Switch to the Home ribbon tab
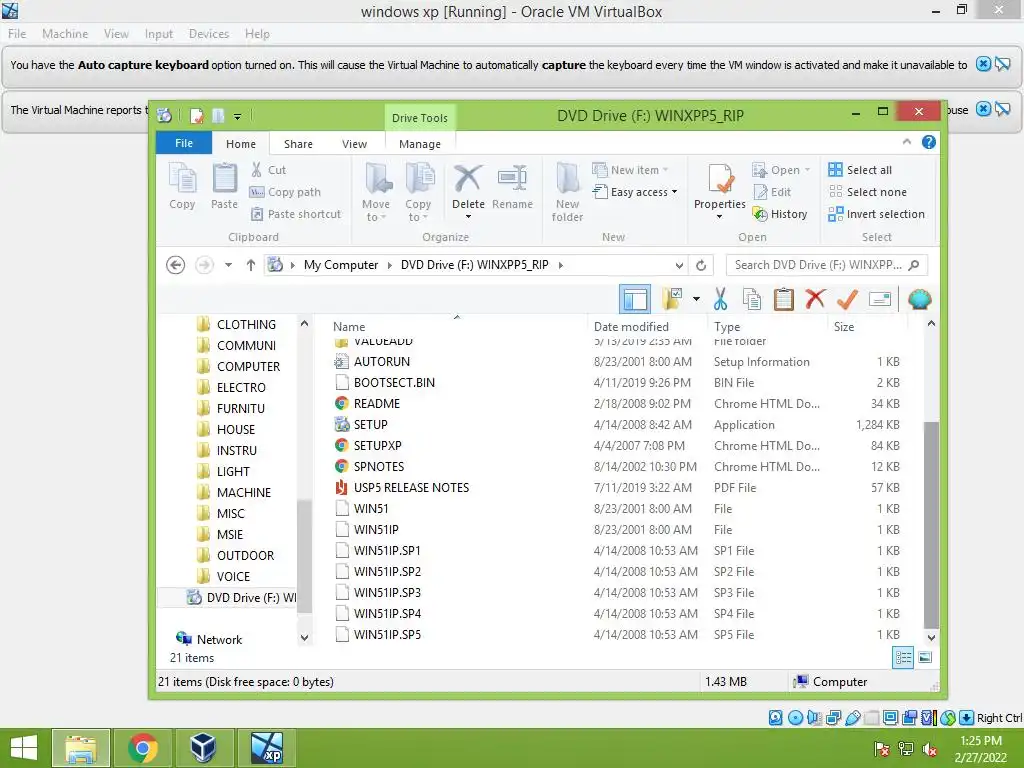This screenshot has height=768, width=1024. coord(241,144)
